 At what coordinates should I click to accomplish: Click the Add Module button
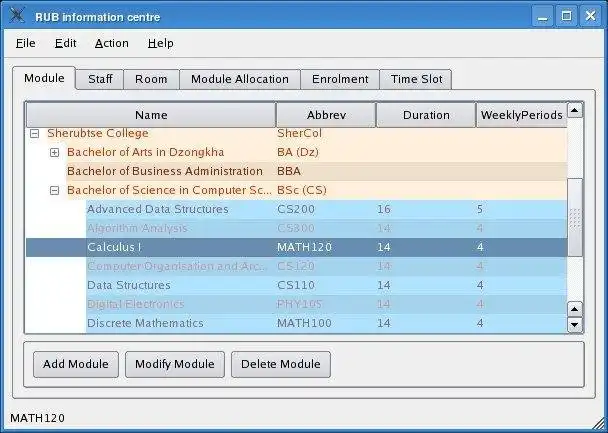tap(76, 364)
